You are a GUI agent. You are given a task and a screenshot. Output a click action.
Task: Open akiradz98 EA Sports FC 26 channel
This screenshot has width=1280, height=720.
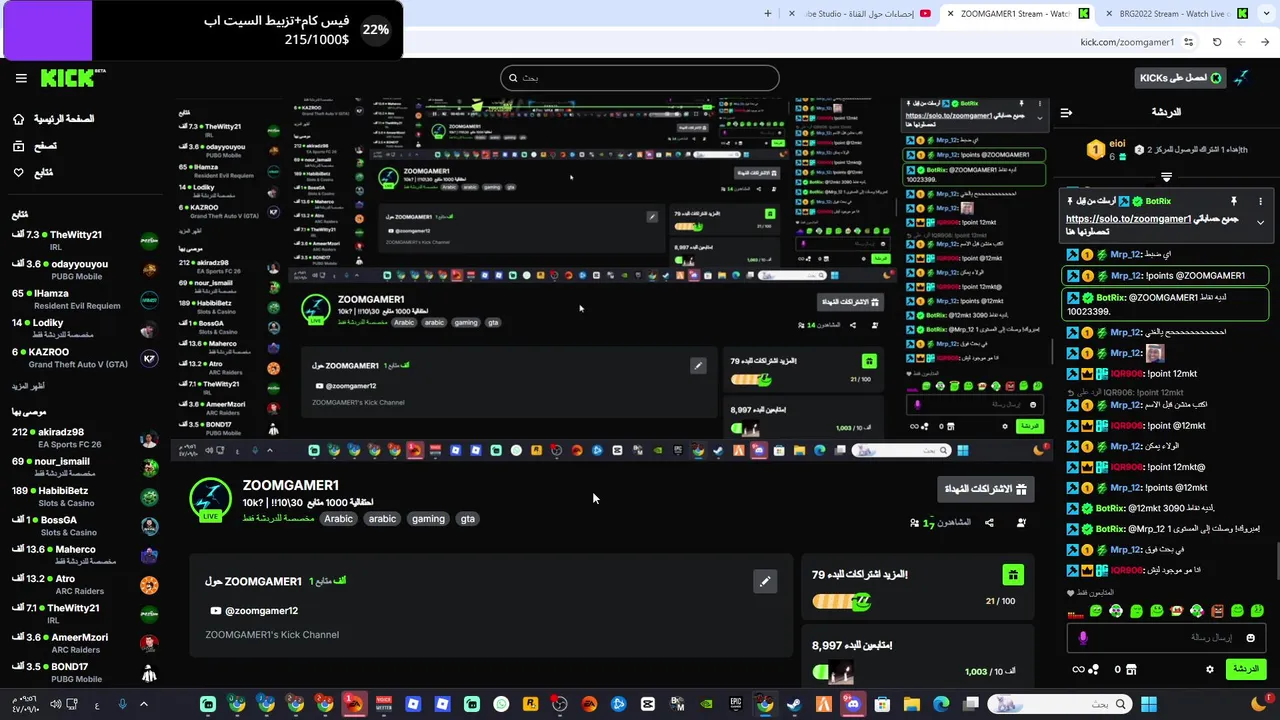point(85,438)
